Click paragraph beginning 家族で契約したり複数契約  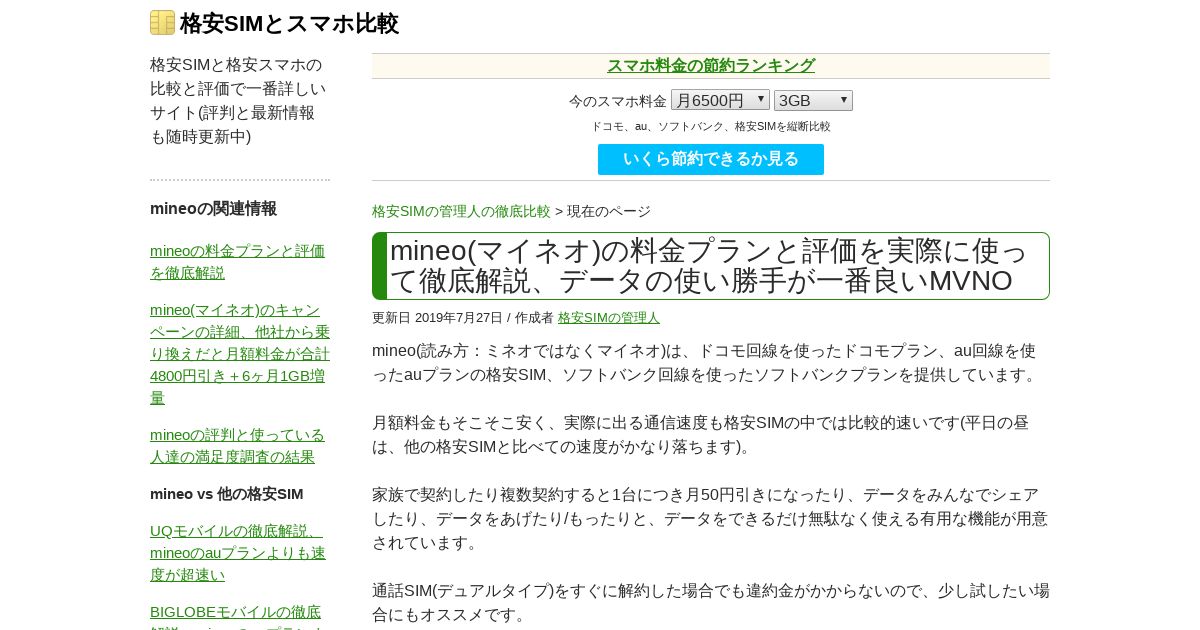710,518
